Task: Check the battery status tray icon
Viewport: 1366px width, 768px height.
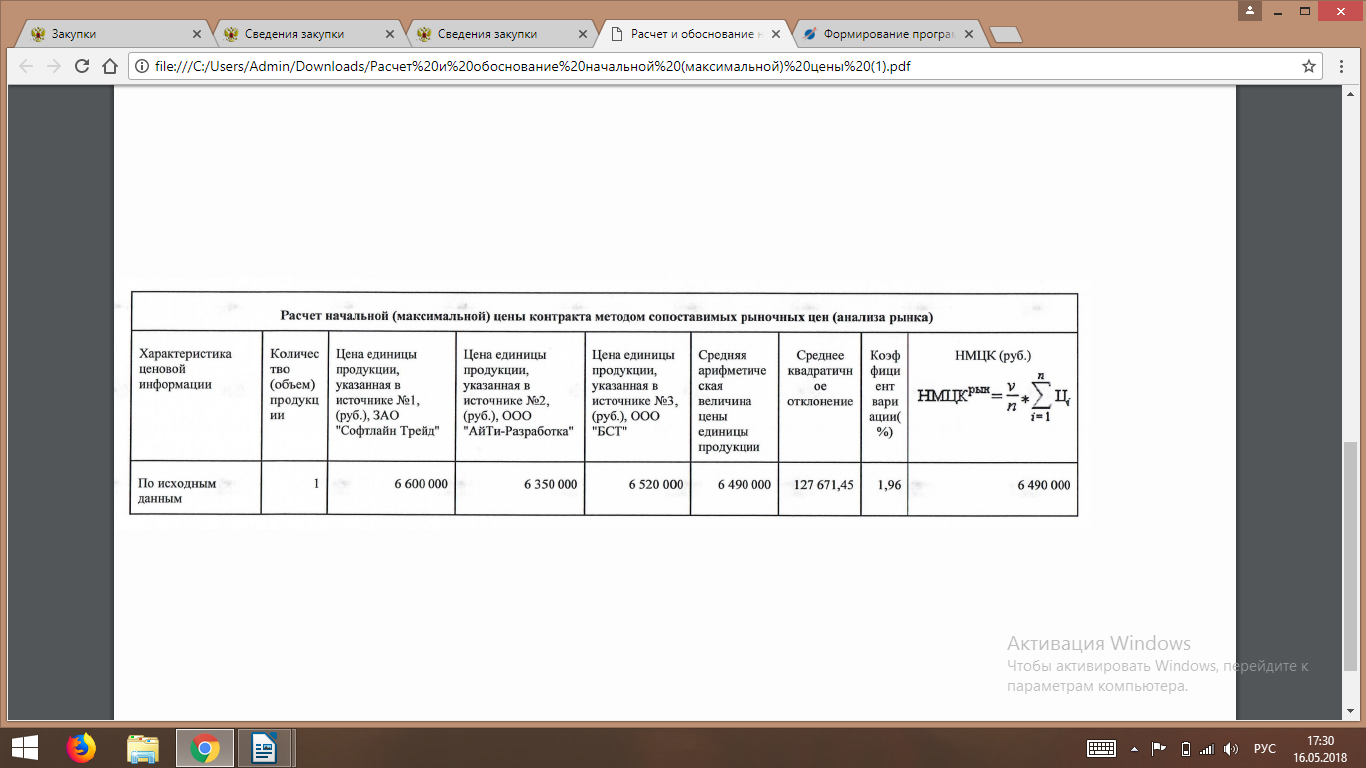Action: (1185, 748)
